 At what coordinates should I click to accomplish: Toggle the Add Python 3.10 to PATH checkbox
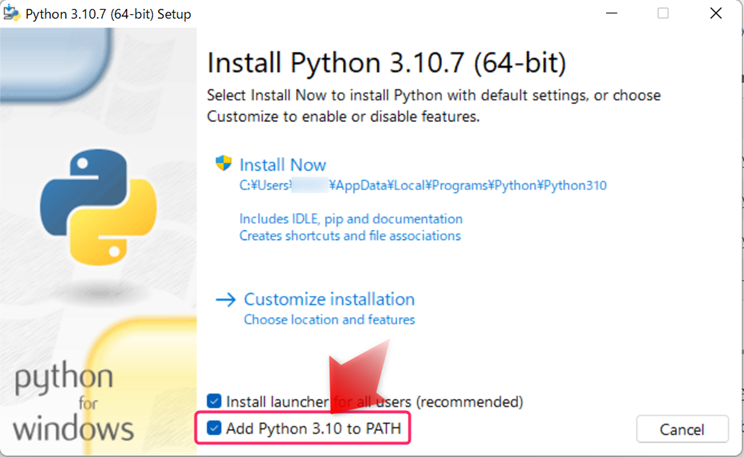214,429
